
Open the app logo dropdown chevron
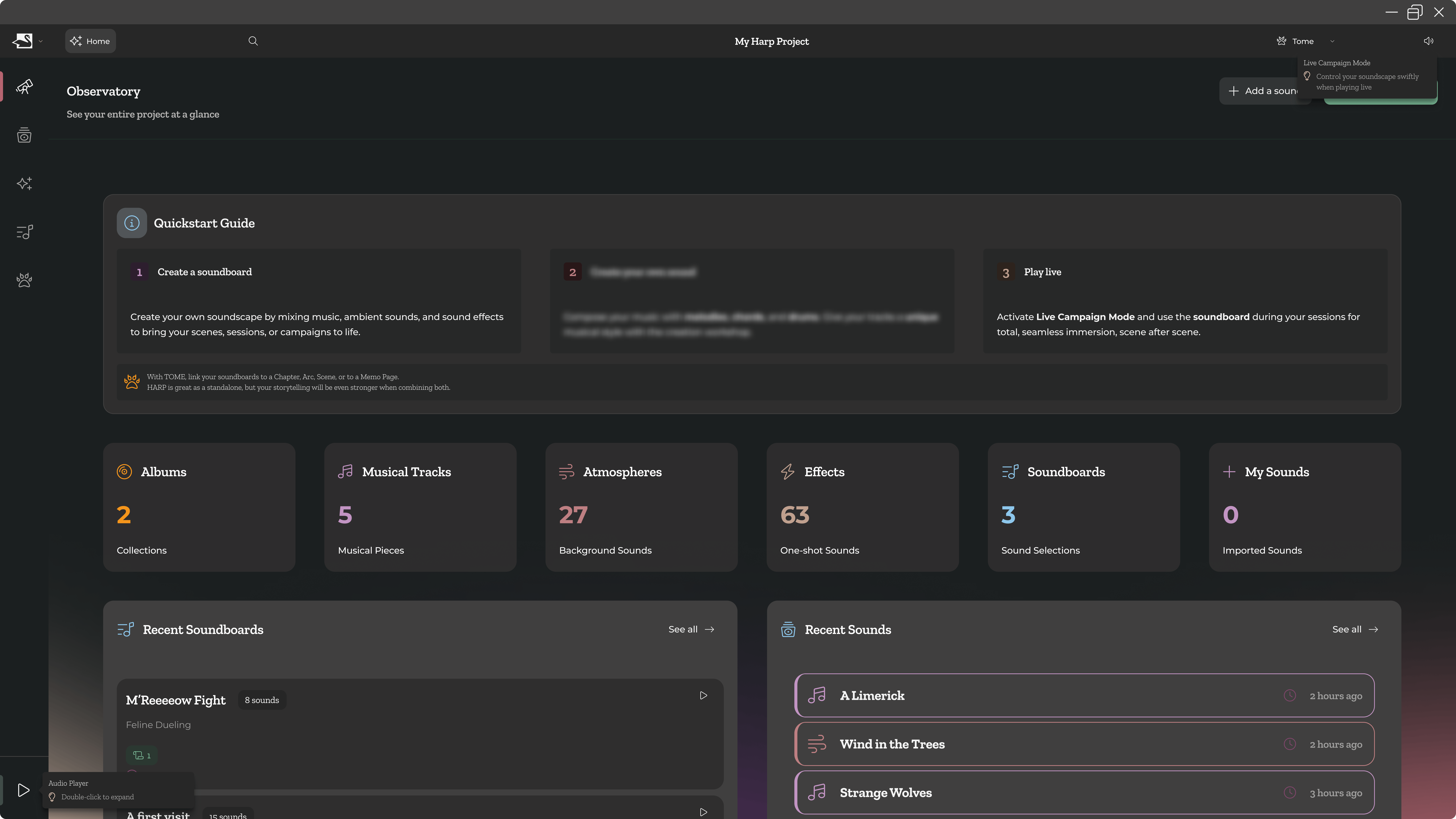point(41,41)
